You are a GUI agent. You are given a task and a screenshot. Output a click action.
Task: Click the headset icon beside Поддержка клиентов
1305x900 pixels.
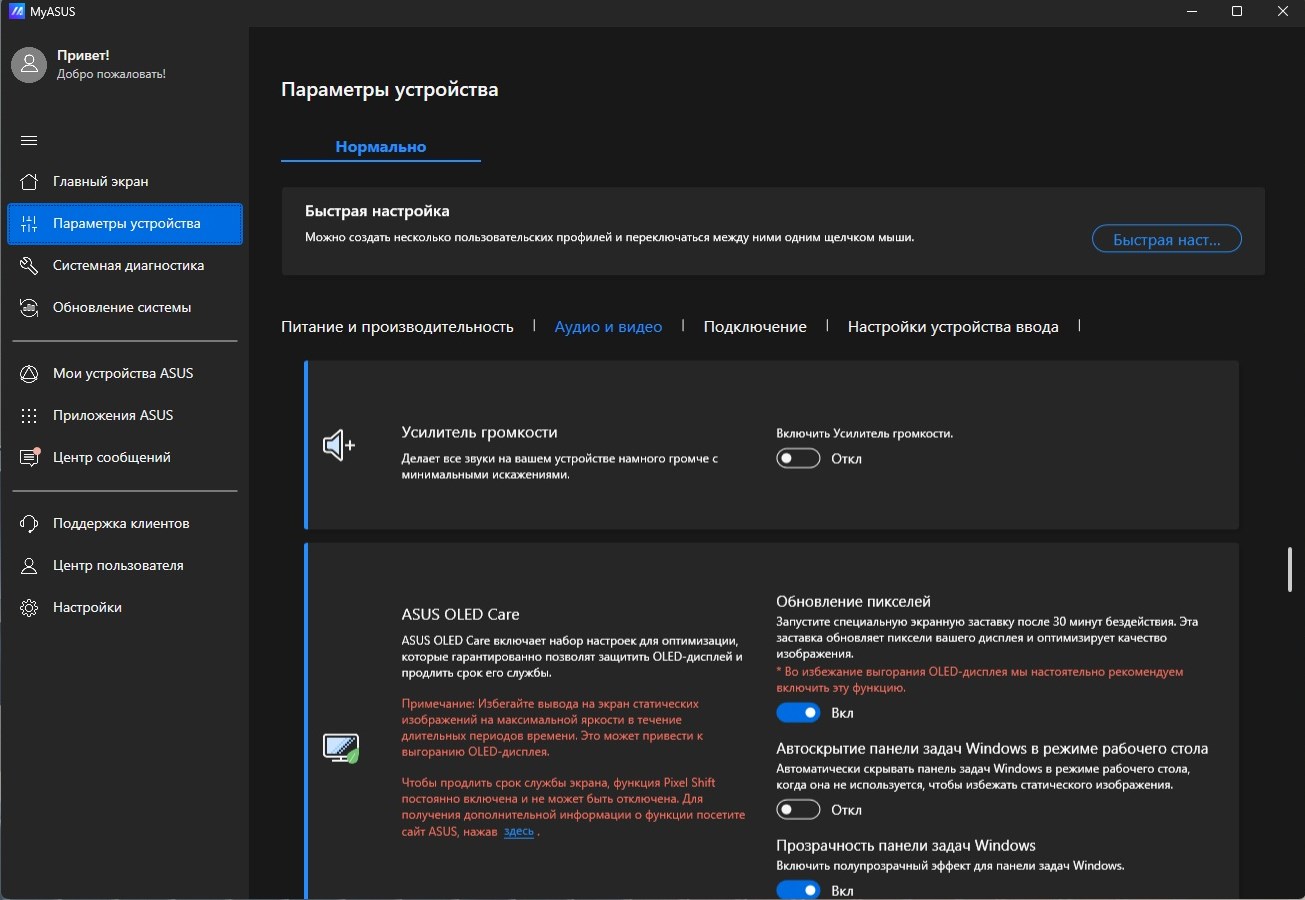[x=29, y=523]
